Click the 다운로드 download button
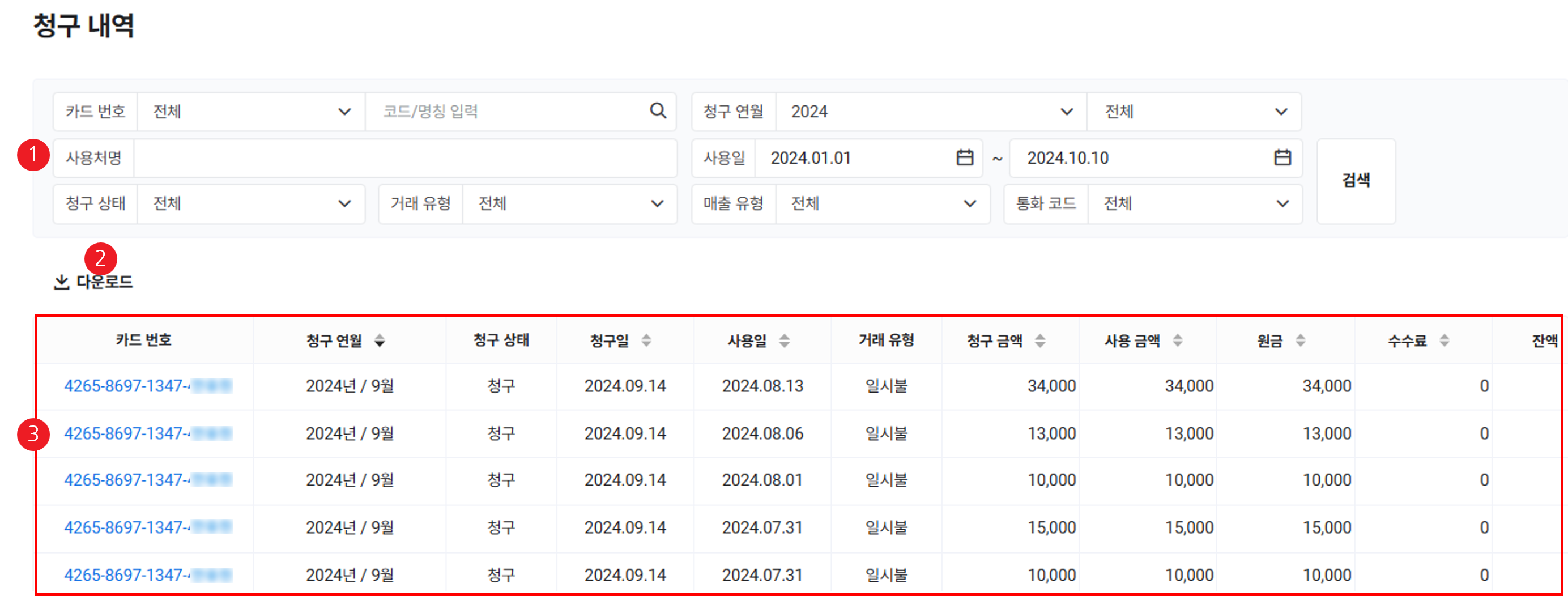 point(93,282)
